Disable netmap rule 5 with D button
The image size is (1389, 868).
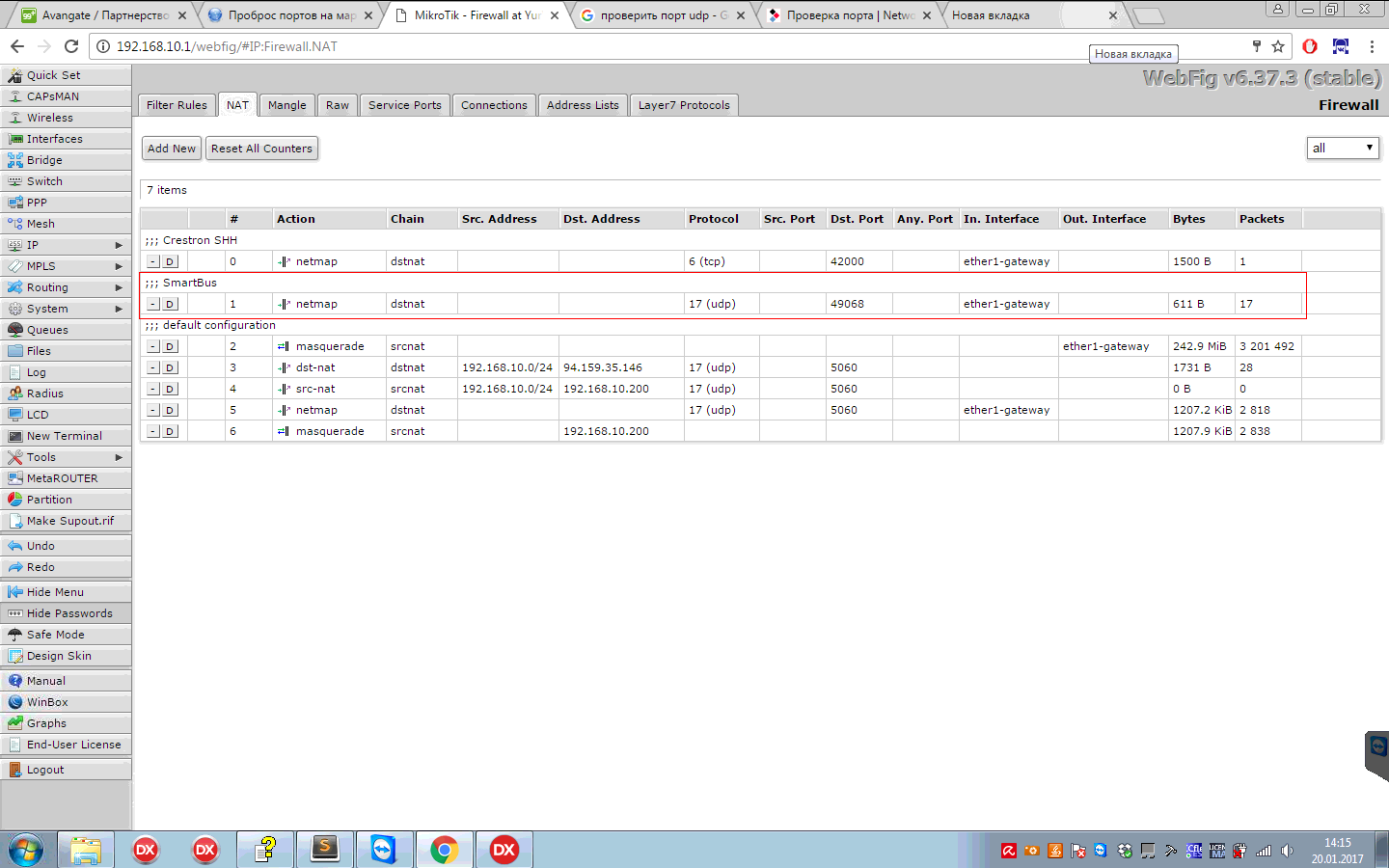(170, 410)
